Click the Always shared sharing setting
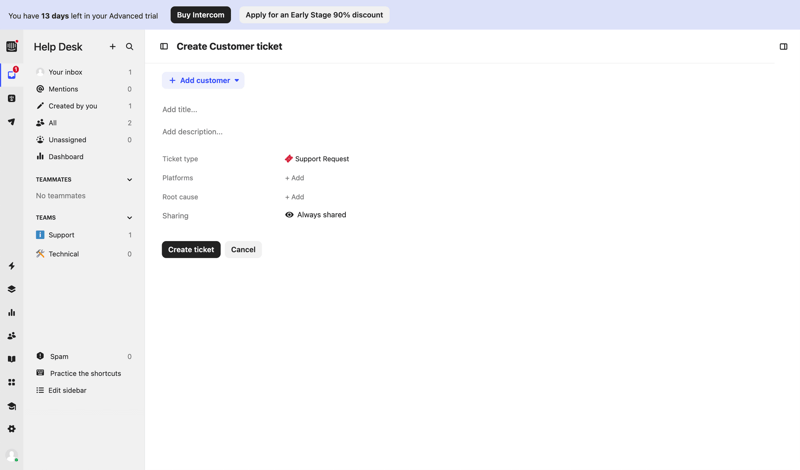The image size is (800, 470). tap(315, 215)
